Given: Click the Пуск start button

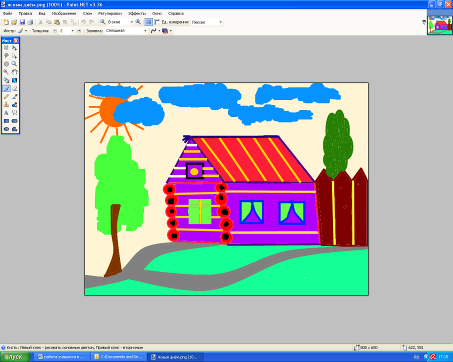Looking at the screenshot, I should 15,357.
